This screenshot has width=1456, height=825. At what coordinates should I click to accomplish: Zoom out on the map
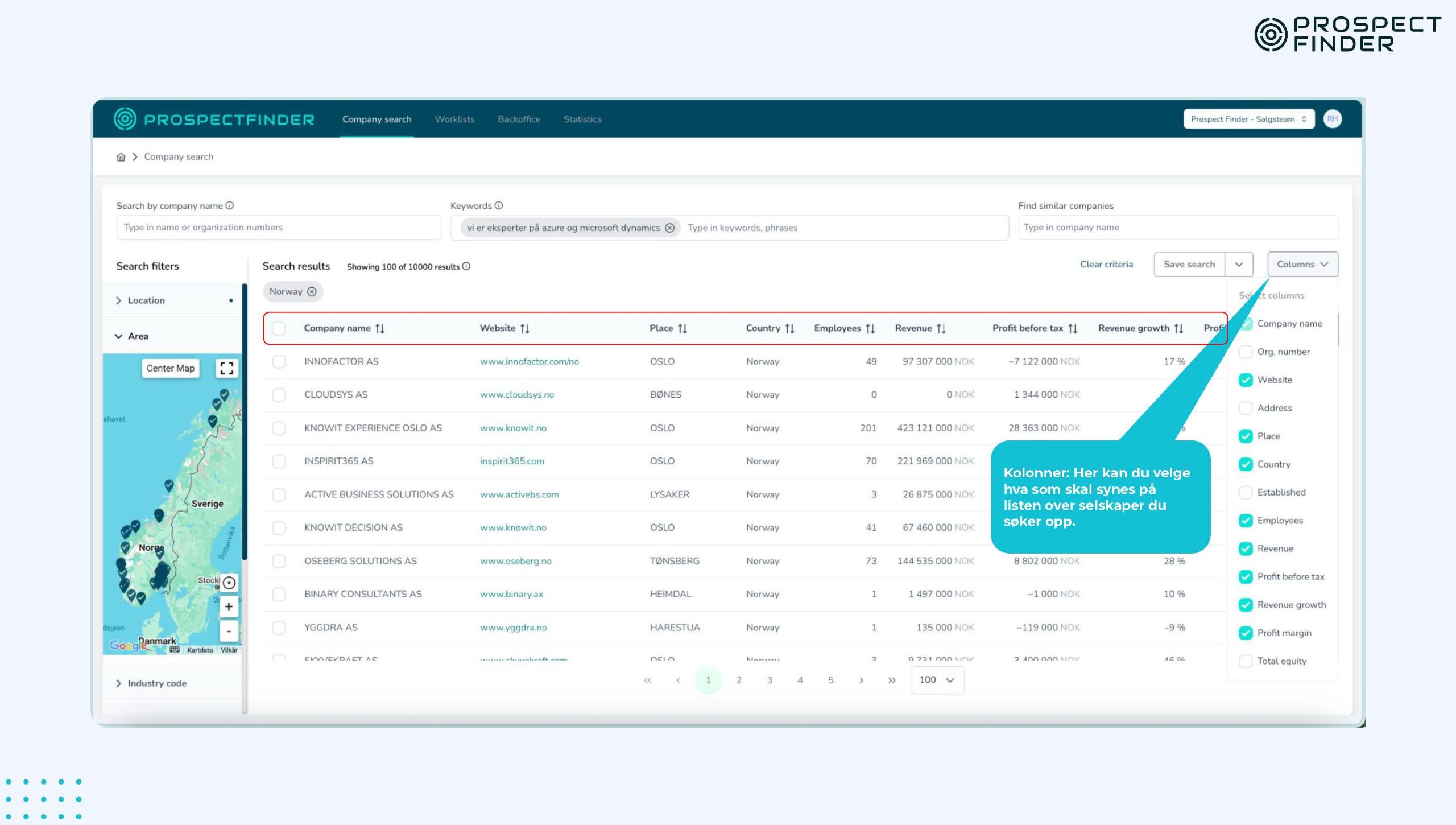pyautogui.click(x=229, y=632)
